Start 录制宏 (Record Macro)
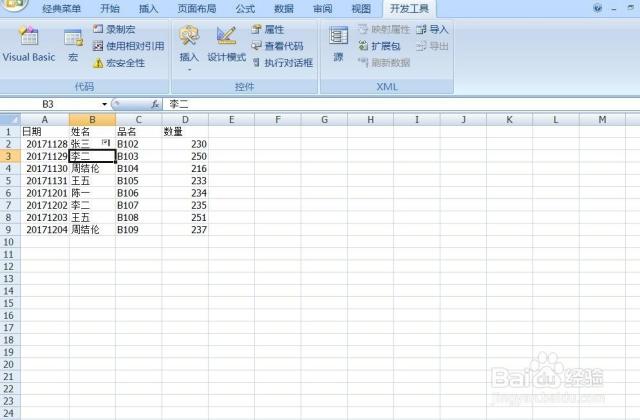This screenshot has width=640, height=420. coord(117,30)
